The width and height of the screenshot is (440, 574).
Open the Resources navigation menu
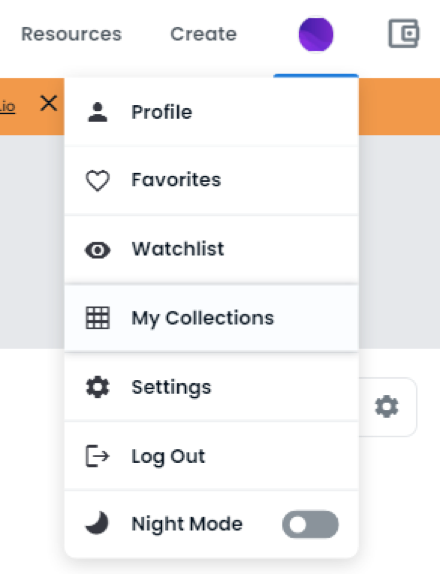click(x=71, y=34)
